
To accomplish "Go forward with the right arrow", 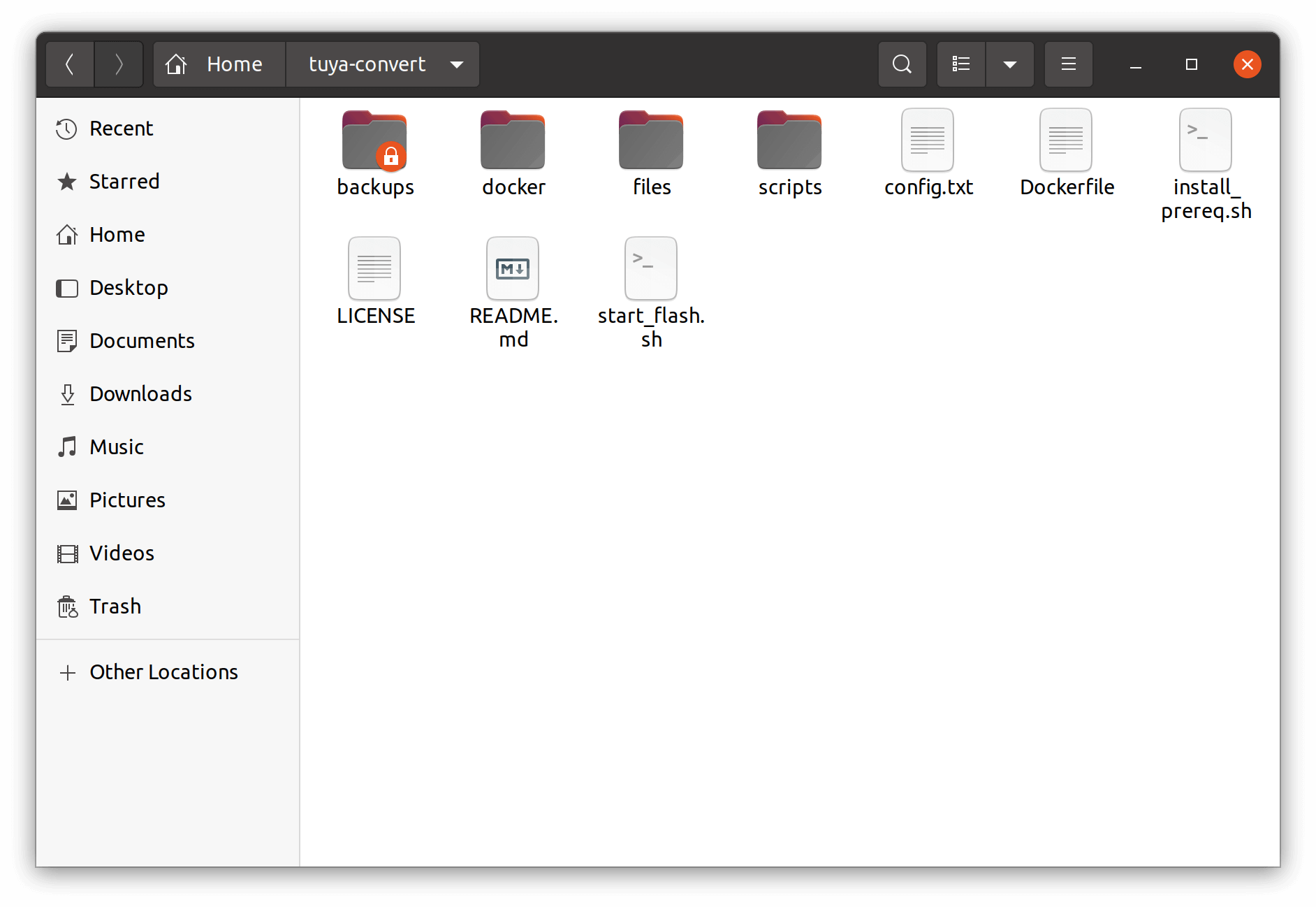I will pyautogui.click(x=119, y=64).
